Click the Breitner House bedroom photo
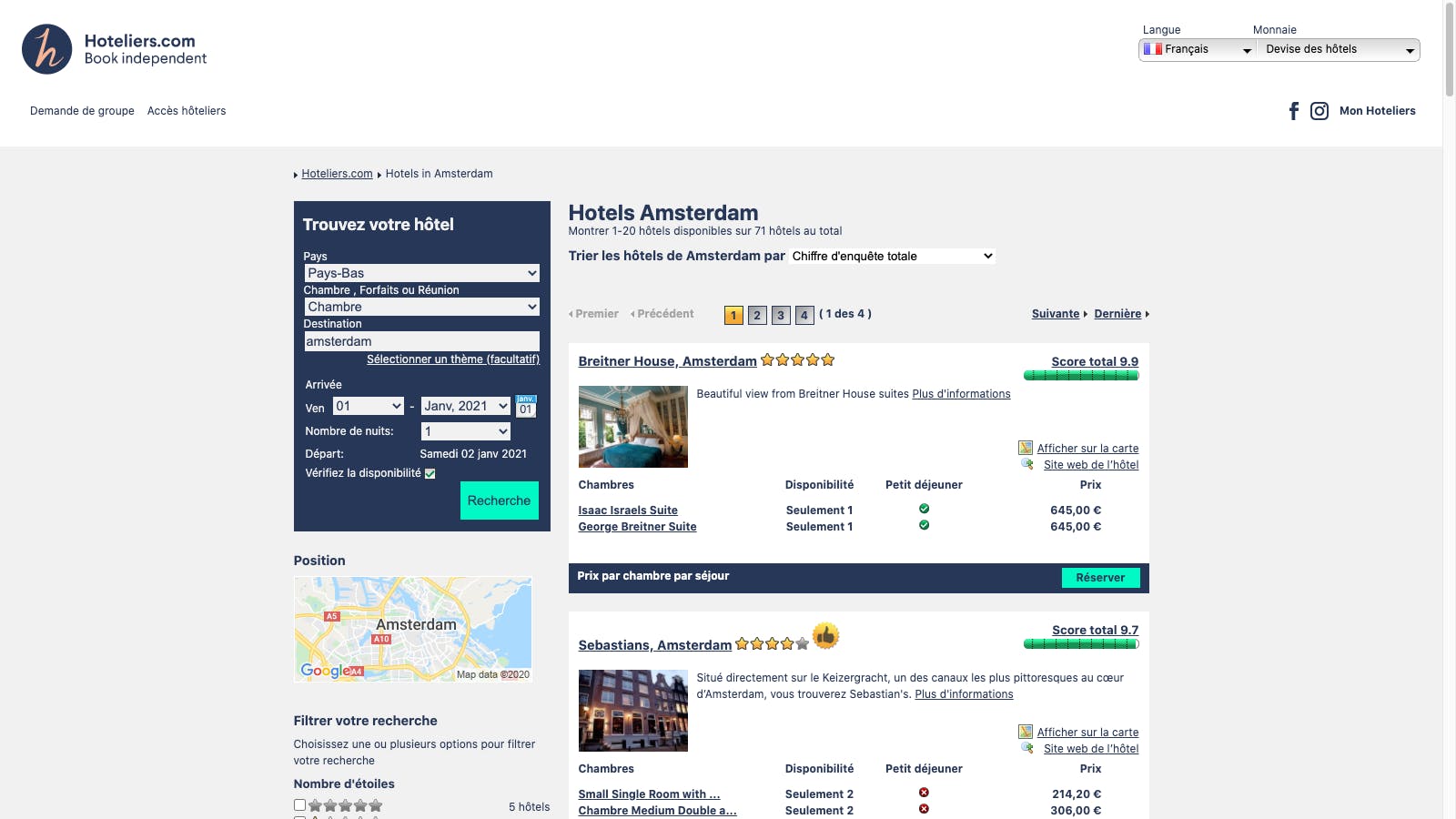This screenshot has height=819, width=1456. (632, 427)
